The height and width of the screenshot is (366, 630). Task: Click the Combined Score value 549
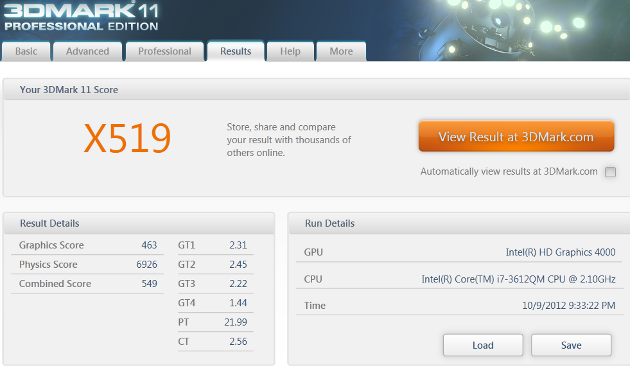coord(149,284)
